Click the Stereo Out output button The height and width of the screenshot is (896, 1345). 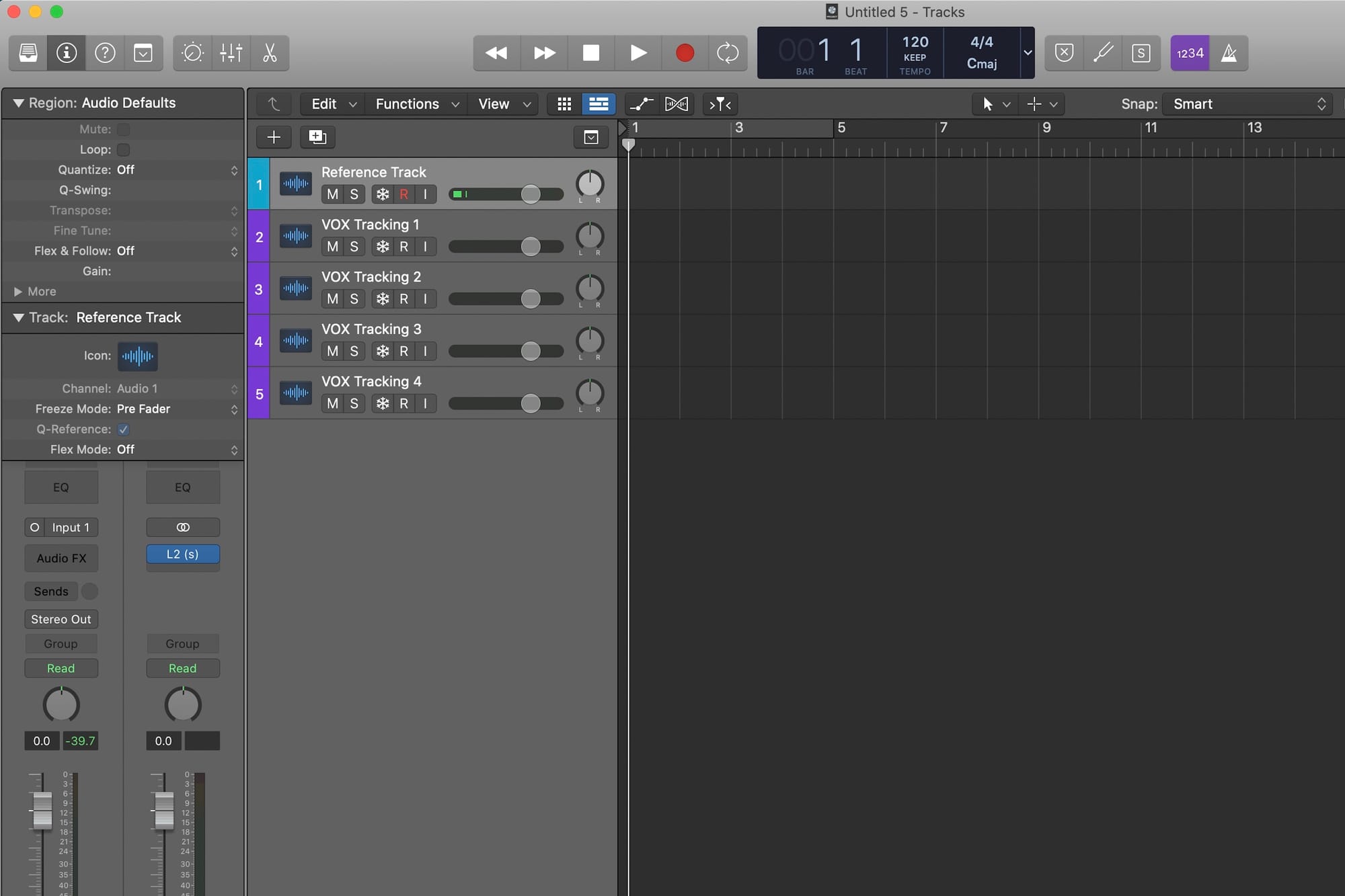[x=61, y=618]
